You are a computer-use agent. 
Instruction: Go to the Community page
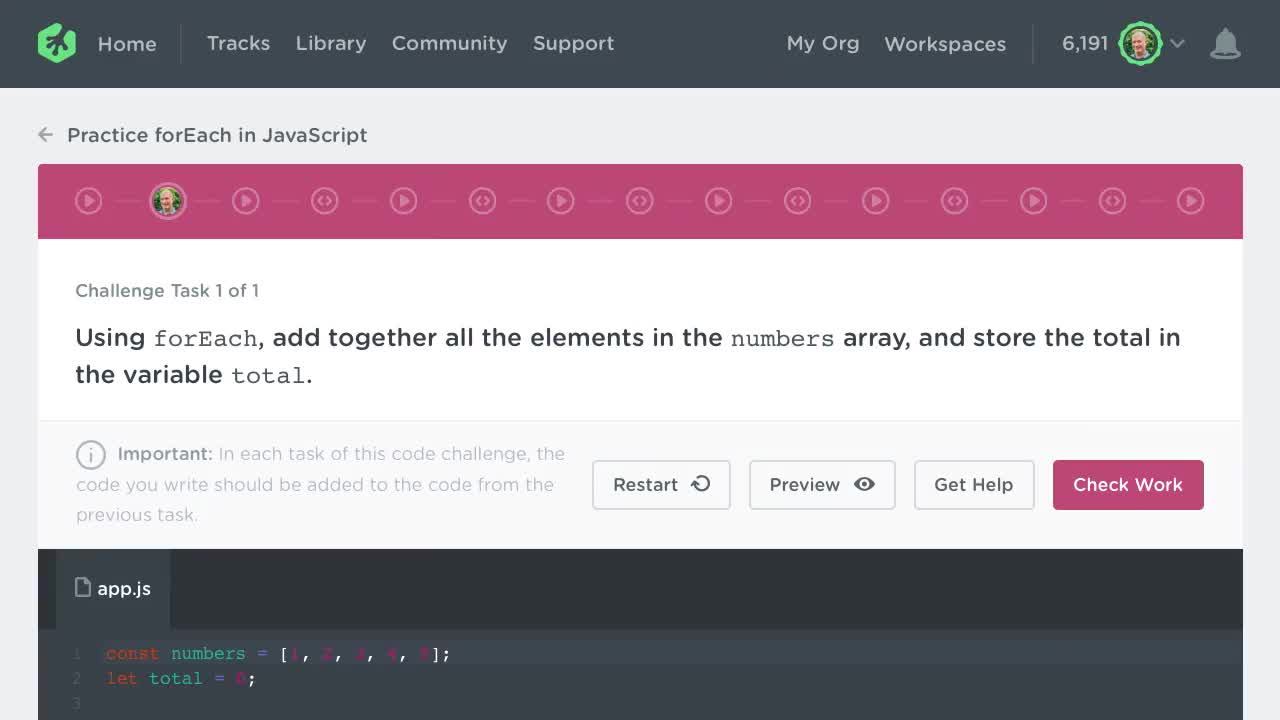click(x=449, y=43)
